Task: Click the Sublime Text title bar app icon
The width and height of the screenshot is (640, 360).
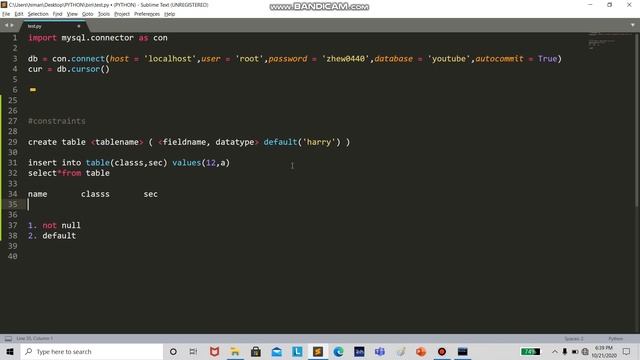Action: (x=4, y=5)
